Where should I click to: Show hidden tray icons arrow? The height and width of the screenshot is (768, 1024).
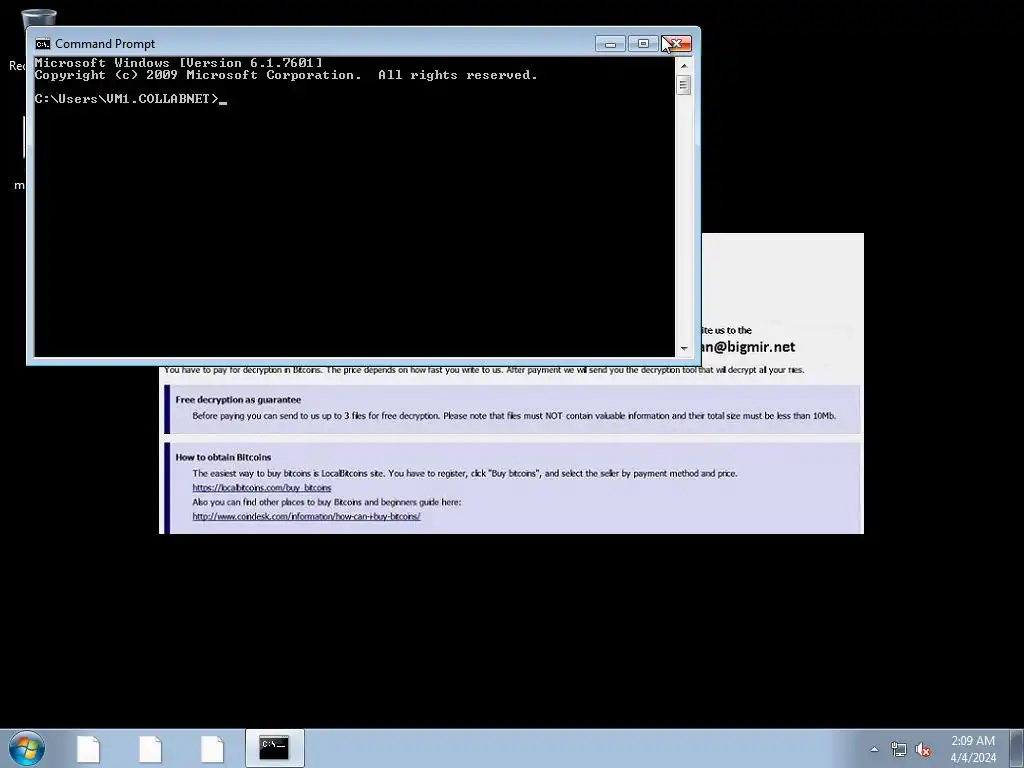point(874,749)
